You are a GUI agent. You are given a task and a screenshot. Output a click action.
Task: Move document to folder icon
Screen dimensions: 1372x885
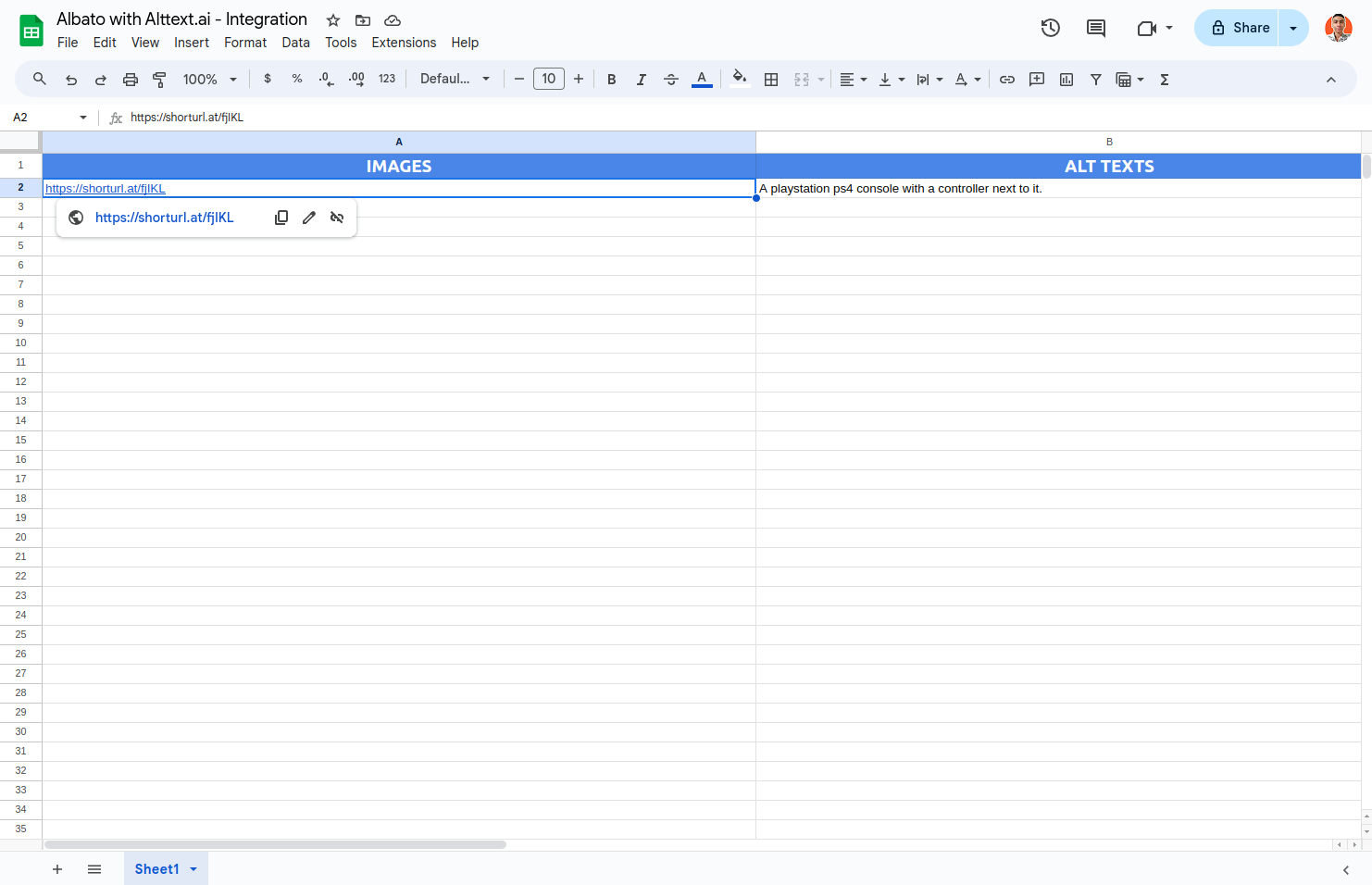pyautogui.click(x=363, y=20)
